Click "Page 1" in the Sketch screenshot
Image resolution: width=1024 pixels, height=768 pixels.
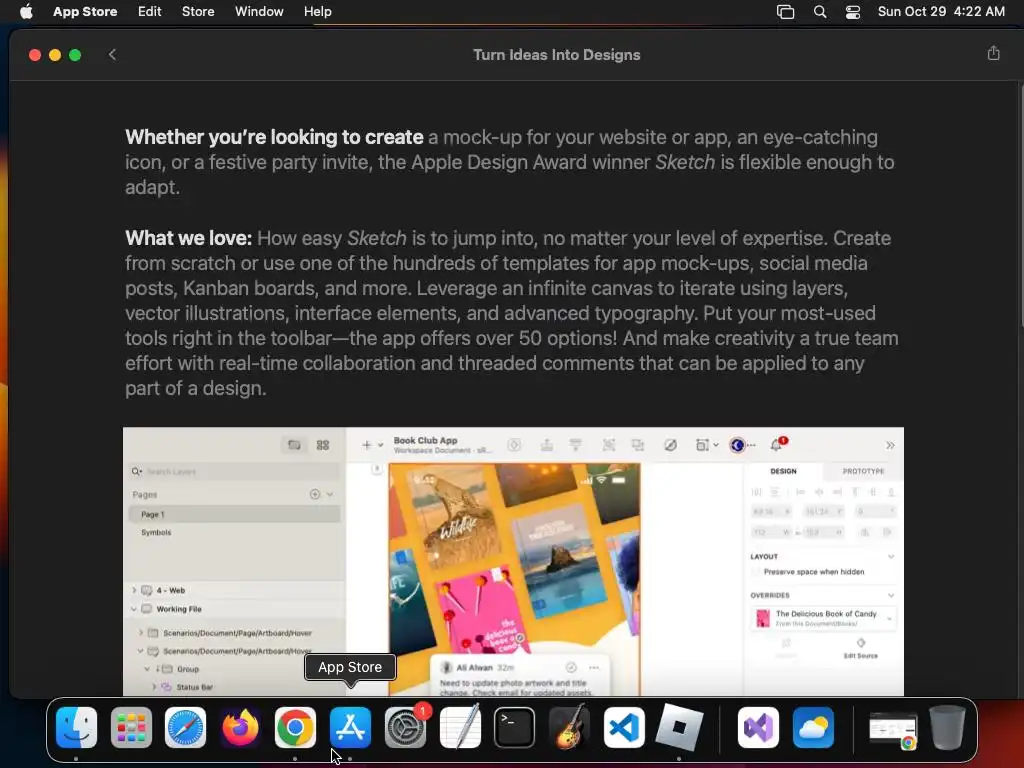(234, 514)
